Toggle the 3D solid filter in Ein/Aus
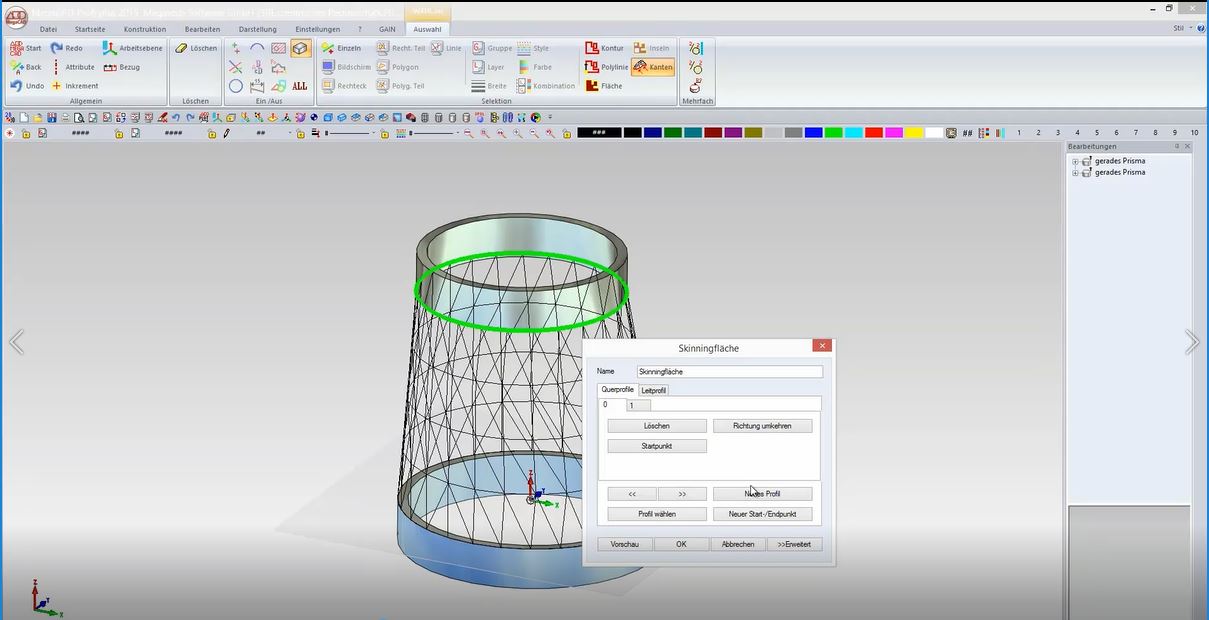1209x620 pixels. 300,48
